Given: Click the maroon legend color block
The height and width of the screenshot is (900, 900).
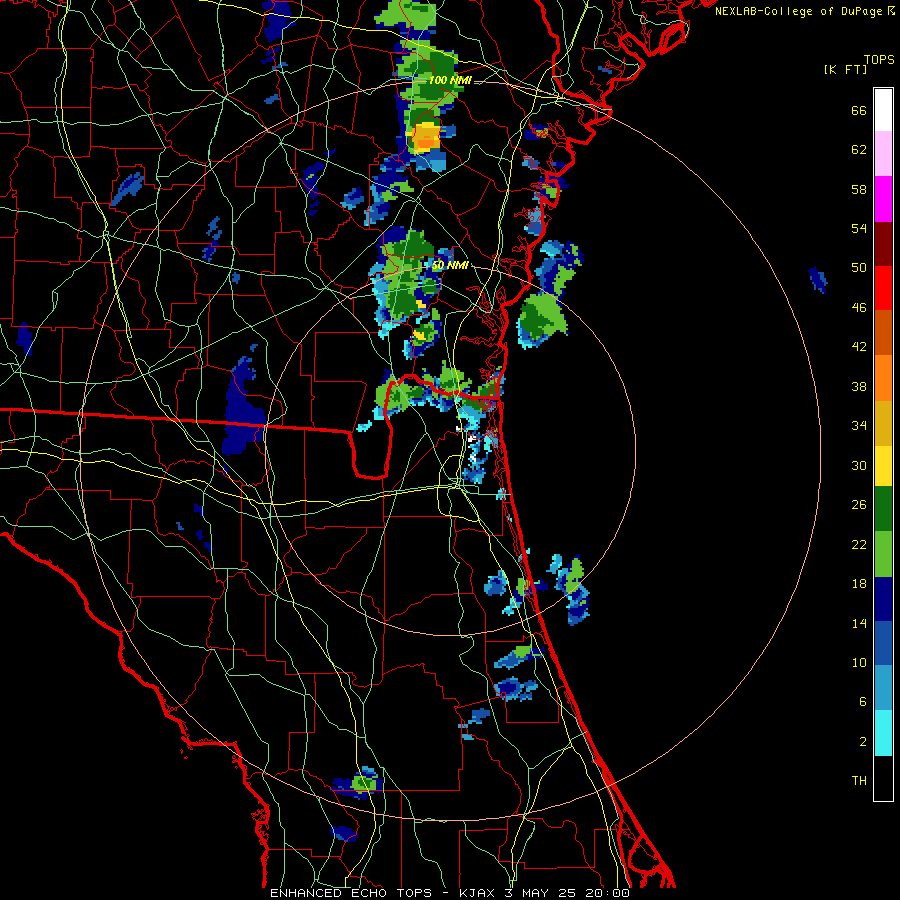Looking at the screenshot, I should coord(883,244).
